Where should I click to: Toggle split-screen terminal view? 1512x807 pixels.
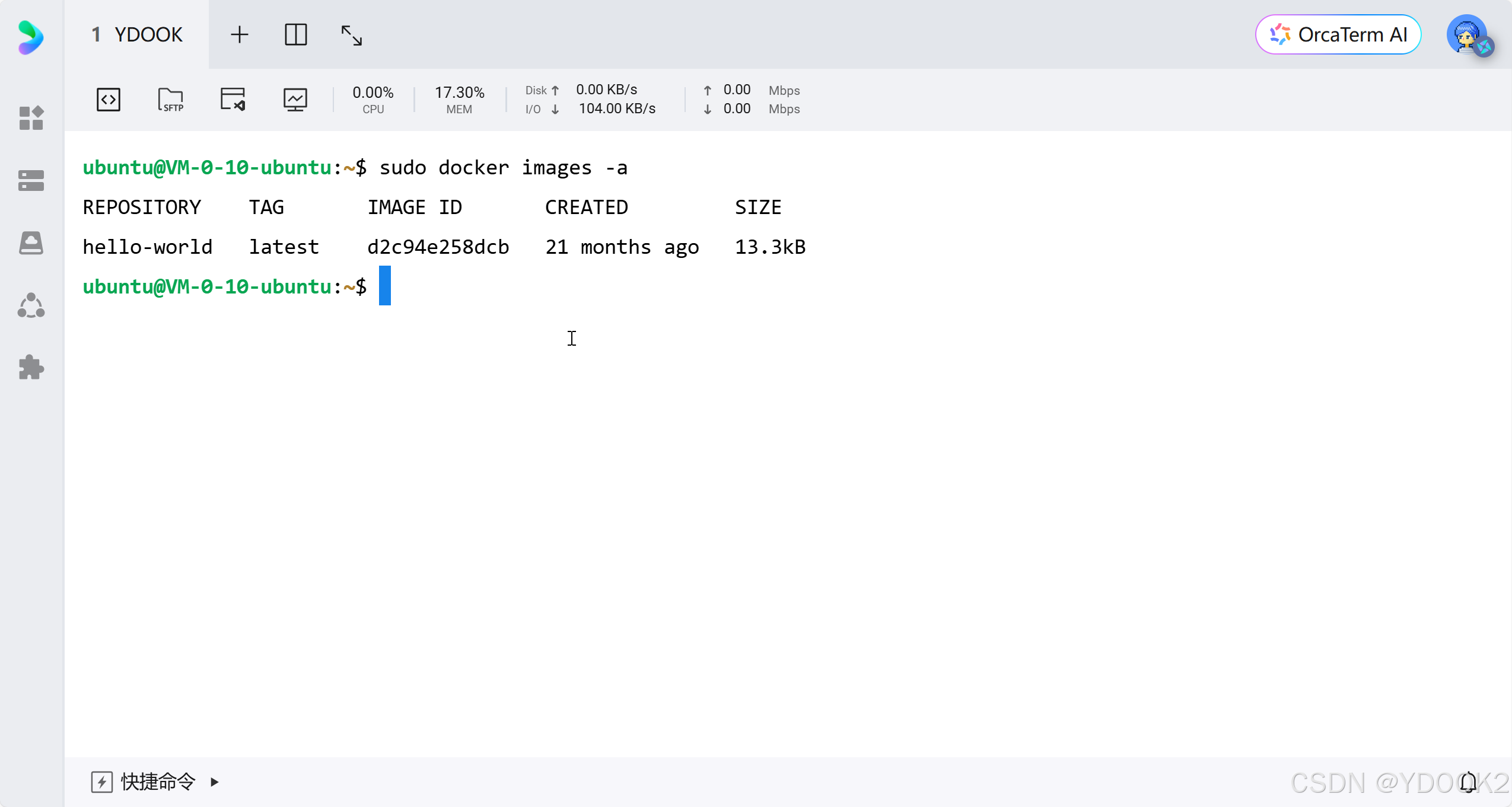coord(296,34)
